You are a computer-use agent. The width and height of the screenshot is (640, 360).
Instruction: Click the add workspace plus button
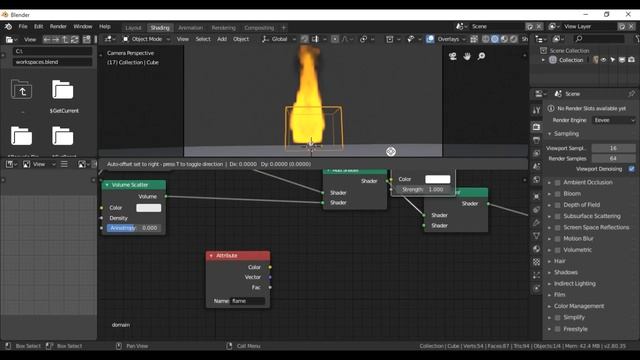pos(284,28)
